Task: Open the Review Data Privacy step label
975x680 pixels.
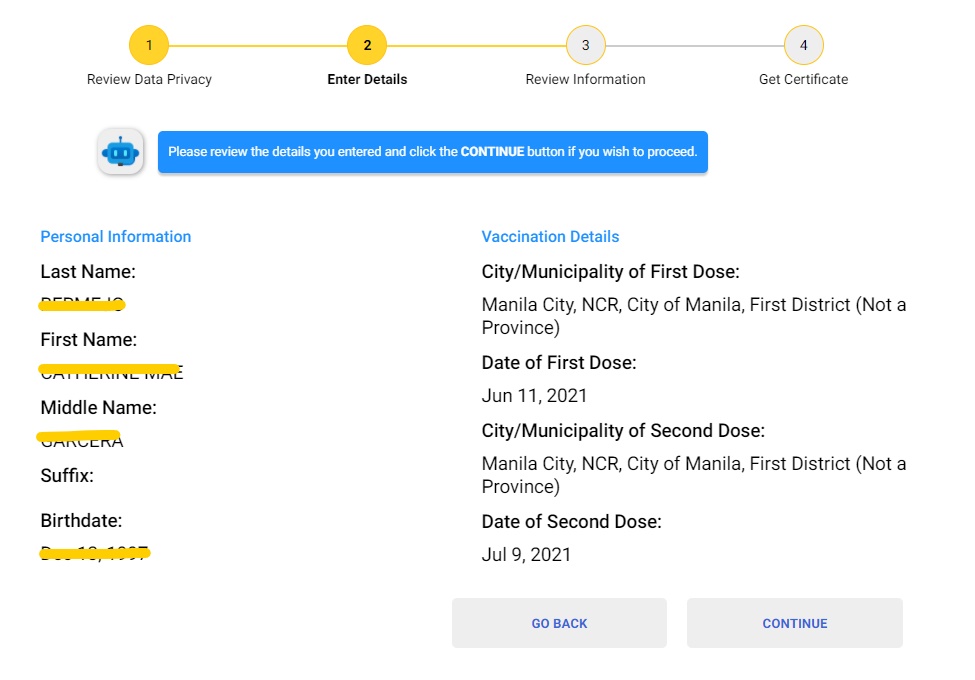Action: [x=149, y=79]
